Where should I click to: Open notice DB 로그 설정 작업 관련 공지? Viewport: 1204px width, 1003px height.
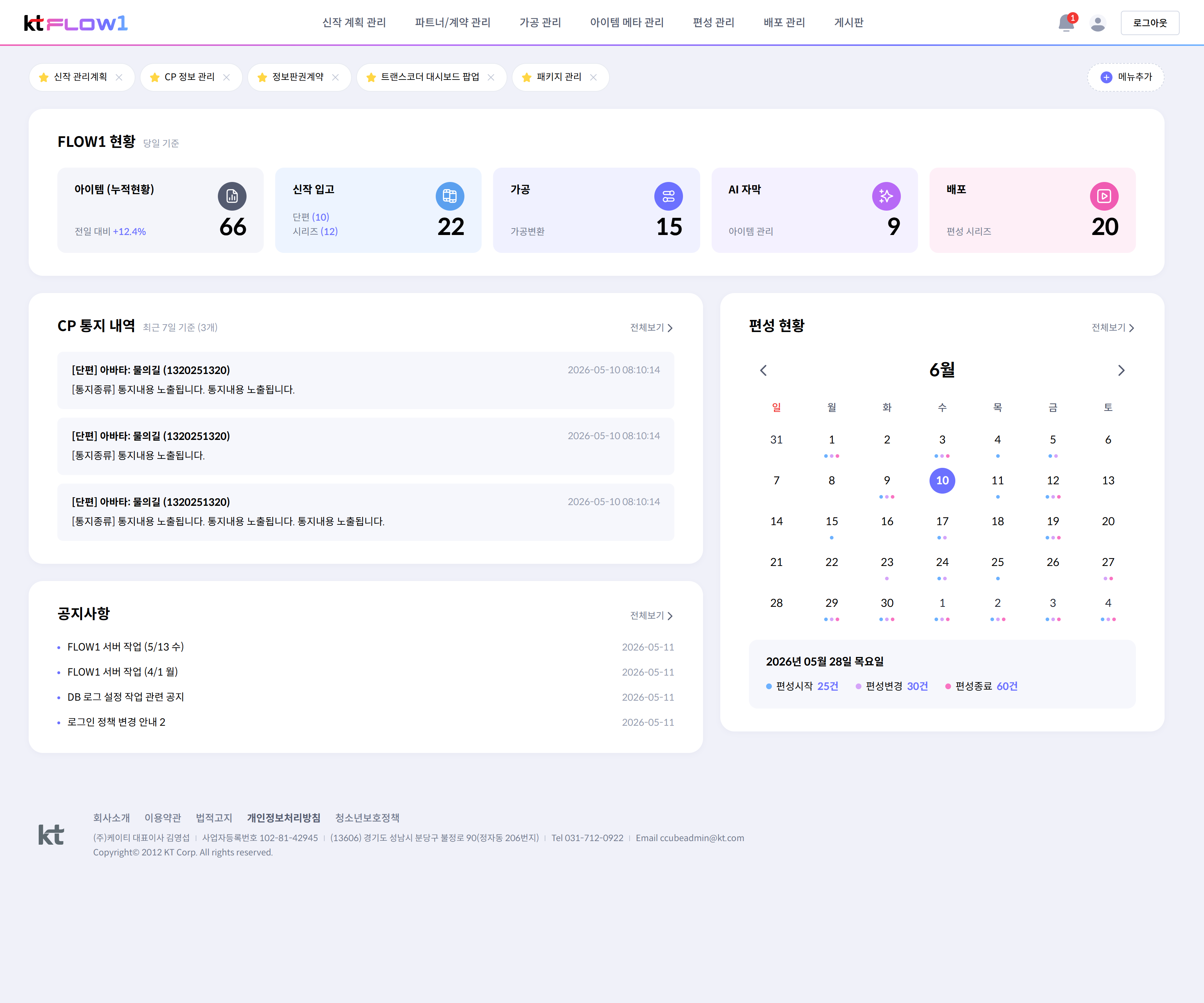(125, 697)
